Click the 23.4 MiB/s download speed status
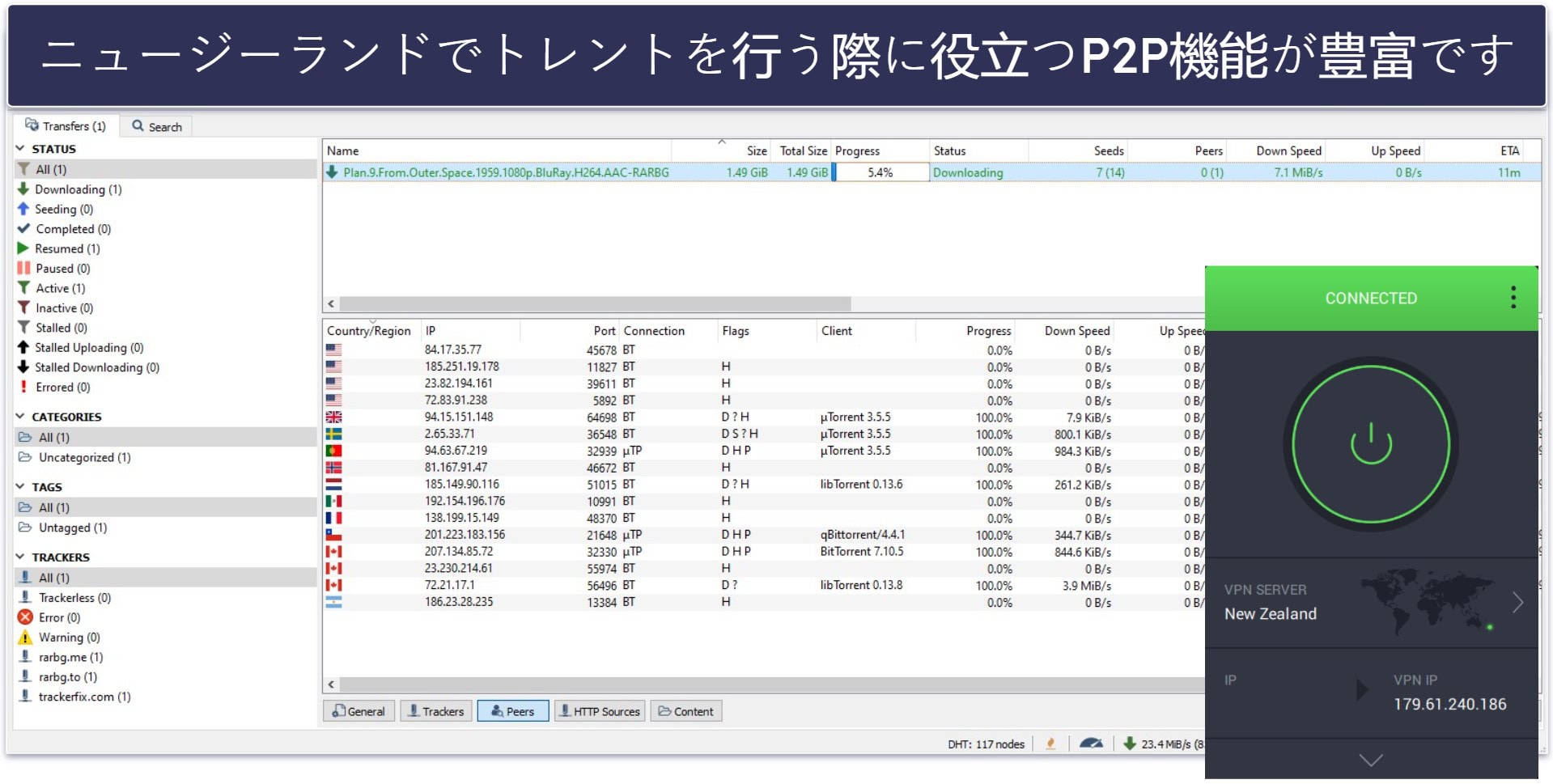 click(x=1165, y=744)
